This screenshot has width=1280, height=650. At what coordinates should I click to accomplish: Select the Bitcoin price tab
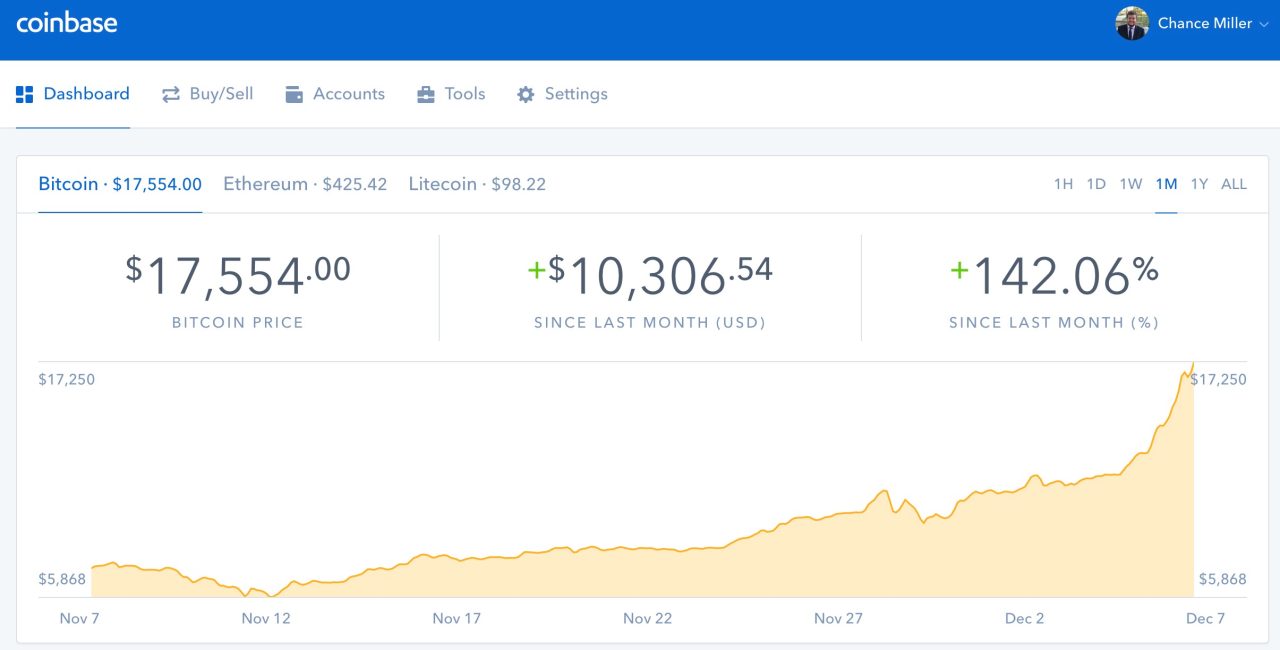pos(120,184)
